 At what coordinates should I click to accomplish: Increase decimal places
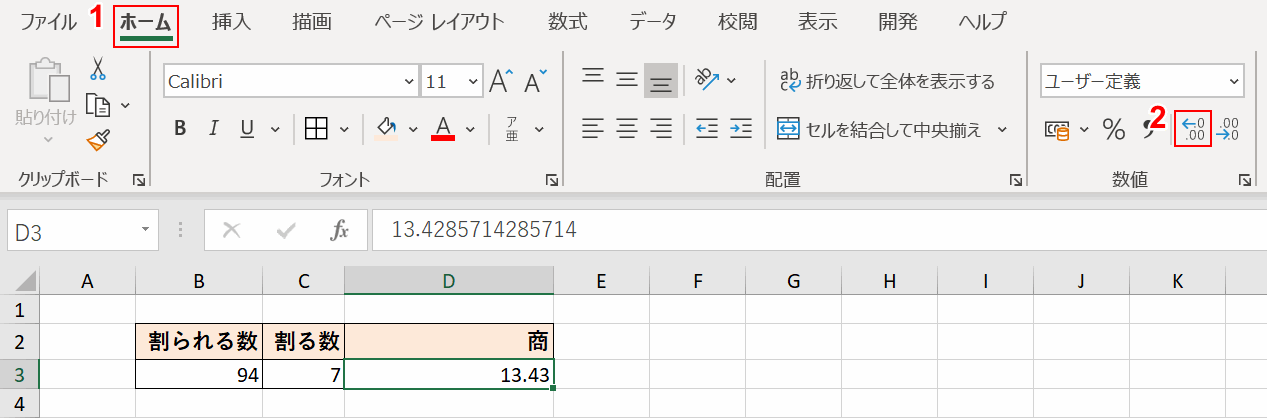tap(1193, 128)
